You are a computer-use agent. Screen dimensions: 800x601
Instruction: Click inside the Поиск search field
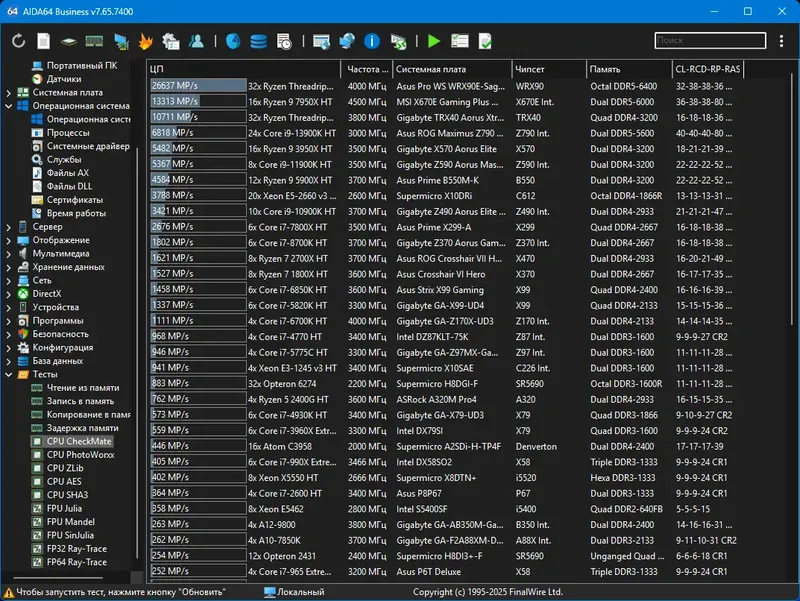click(710, 40)
